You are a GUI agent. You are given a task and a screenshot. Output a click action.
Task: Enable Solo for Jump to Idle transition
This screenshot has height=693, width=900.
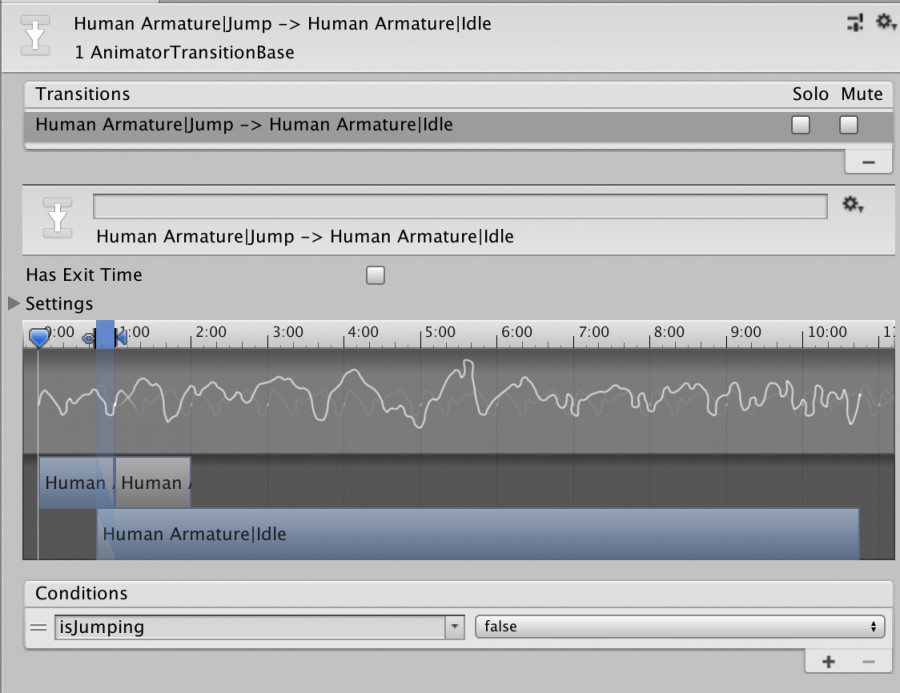point(800,125)
